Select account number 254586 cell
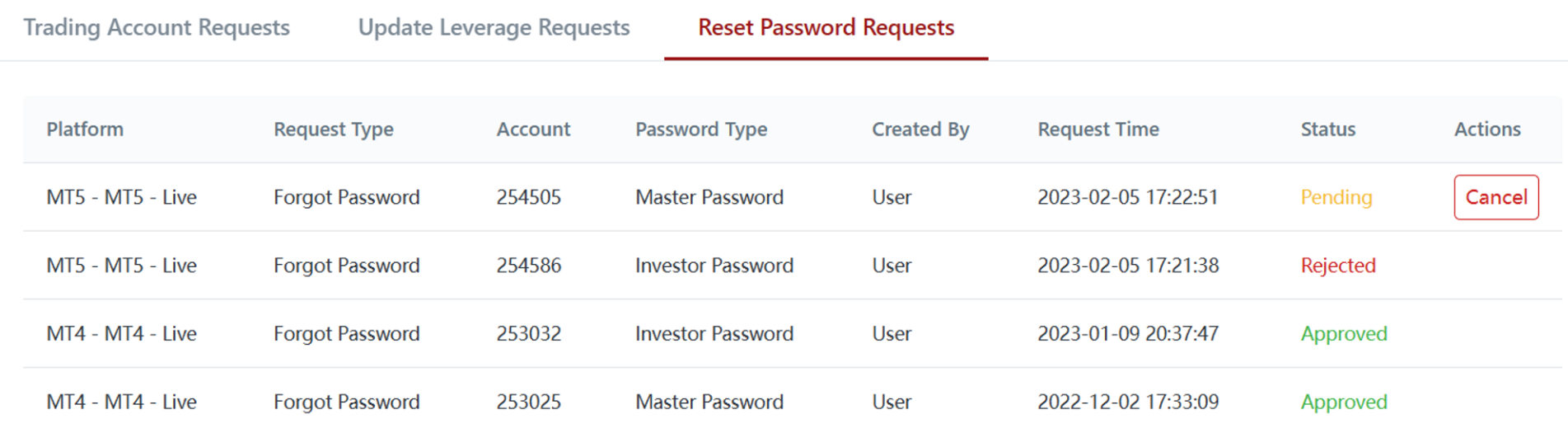Screen dimensions: 1568x433 [x=529, y=266]
